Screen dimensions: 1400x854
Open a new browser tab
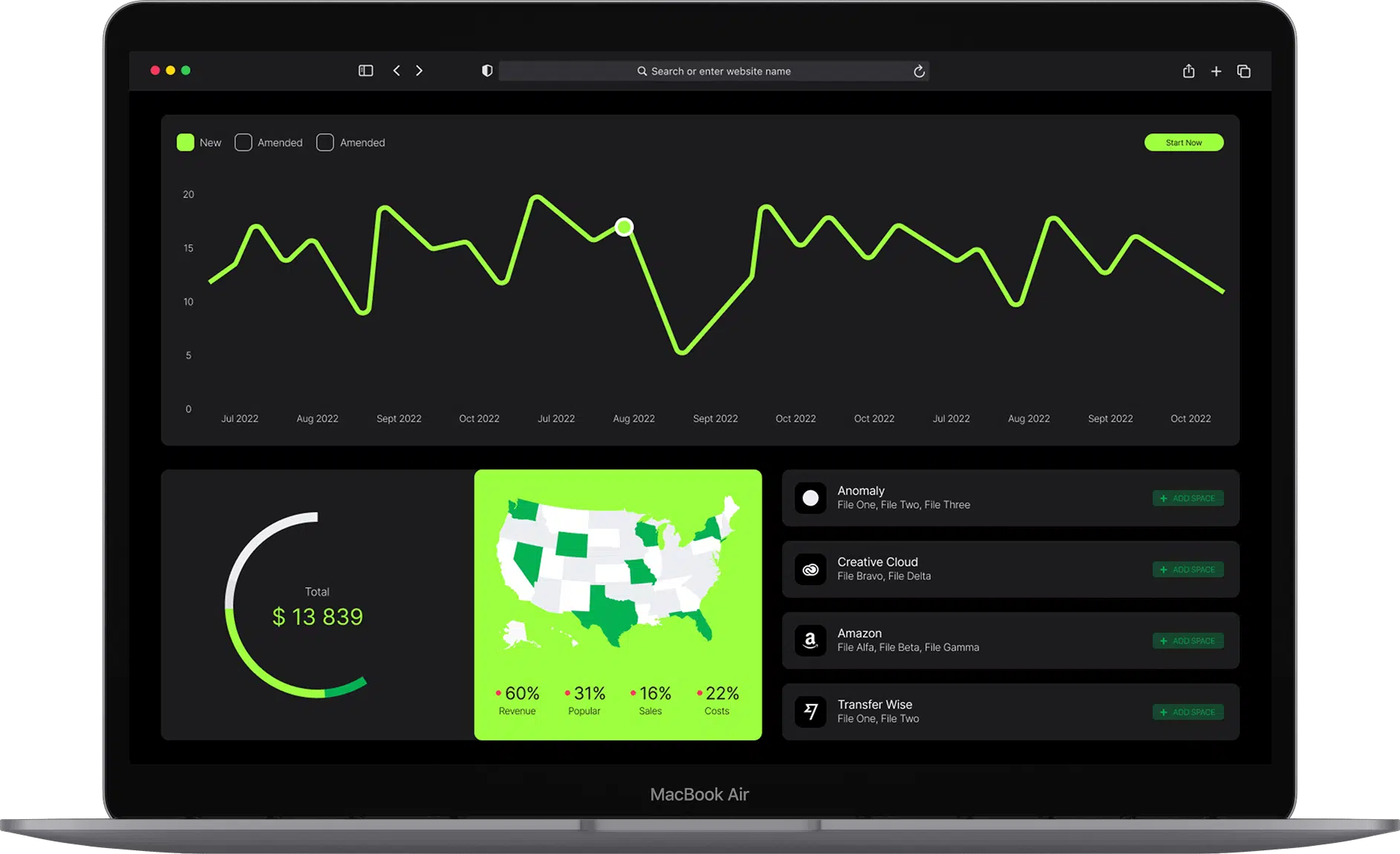click(1217, 71)
